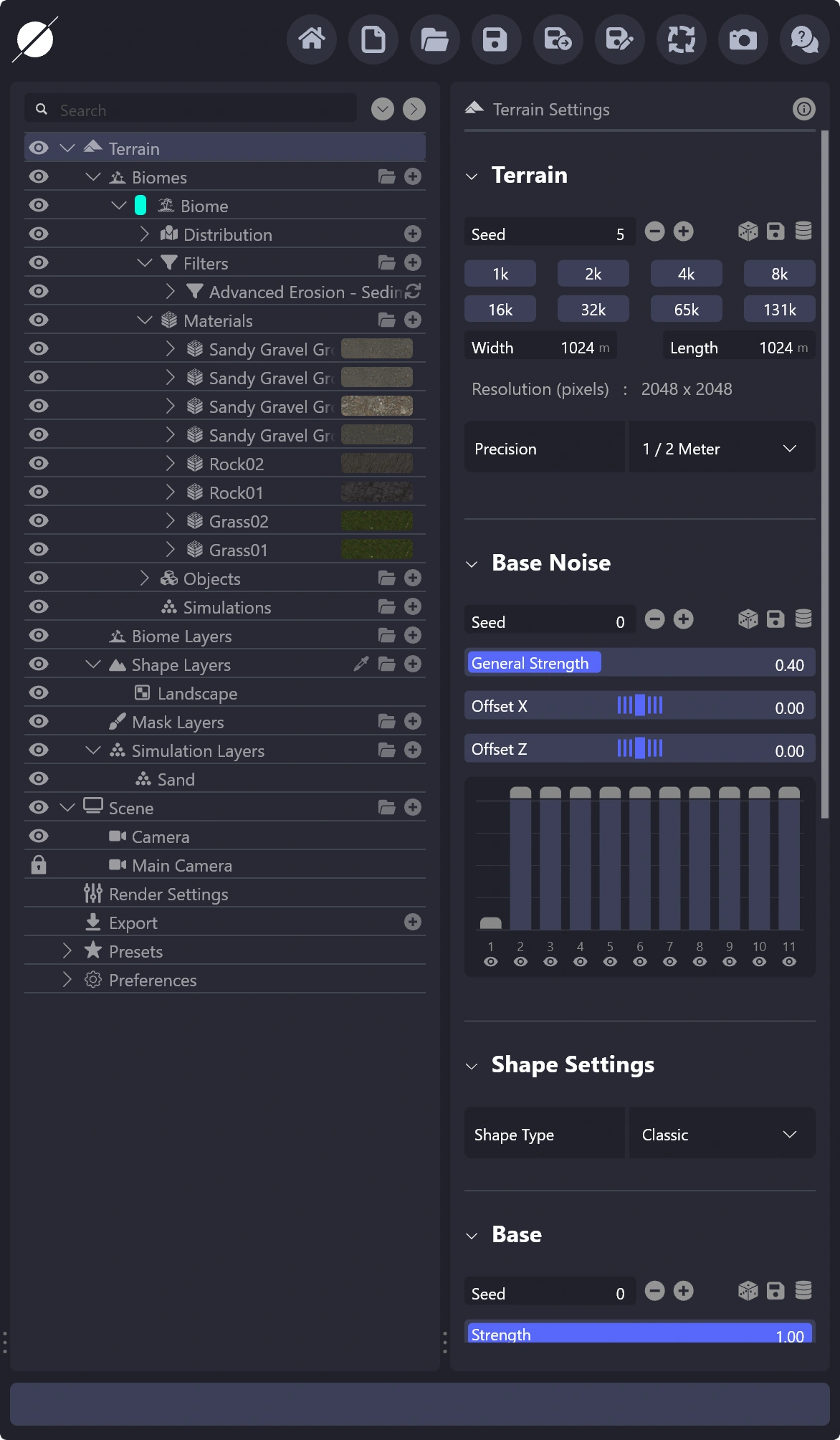The width and height of the screenshot is (840, 1440).
Task: Click the refresh icon on Advanced Erosion filter
Action: tap(413, 291)
